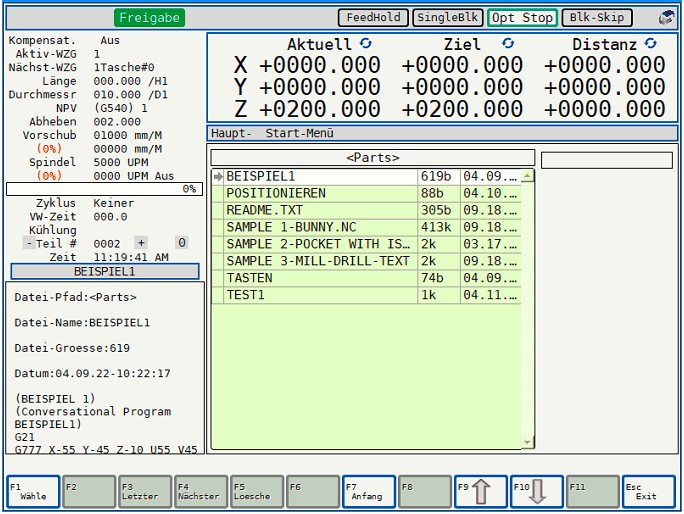Click the X Aktuell position value
The width and height of the screenshot is (684, 514).
point(320,65)
